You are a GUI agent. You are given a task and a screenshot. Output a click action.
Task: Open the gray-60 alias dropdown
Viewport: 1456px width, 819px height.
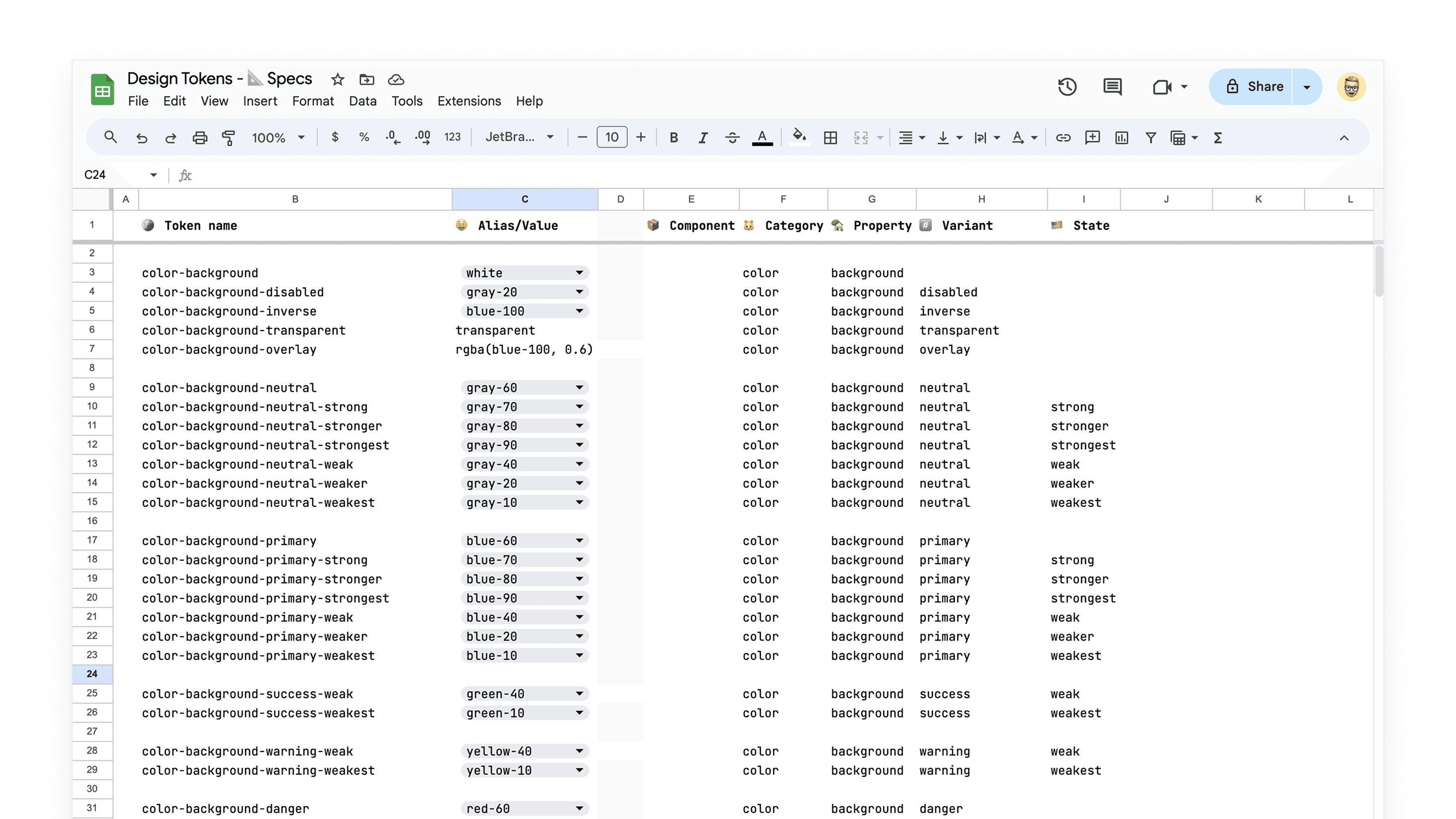[x=579, y=388]
